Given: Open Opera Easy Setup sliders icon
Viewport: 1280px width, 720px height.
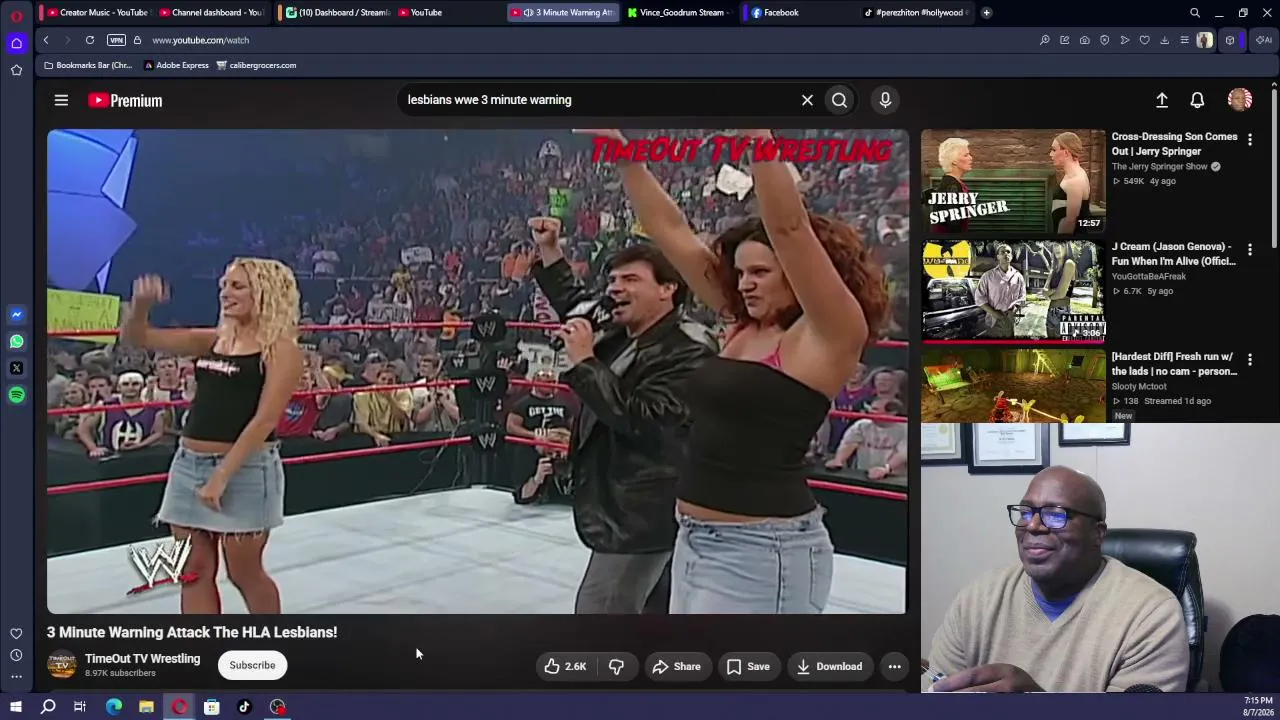Looking at the screenshot, I should 1185,40.
